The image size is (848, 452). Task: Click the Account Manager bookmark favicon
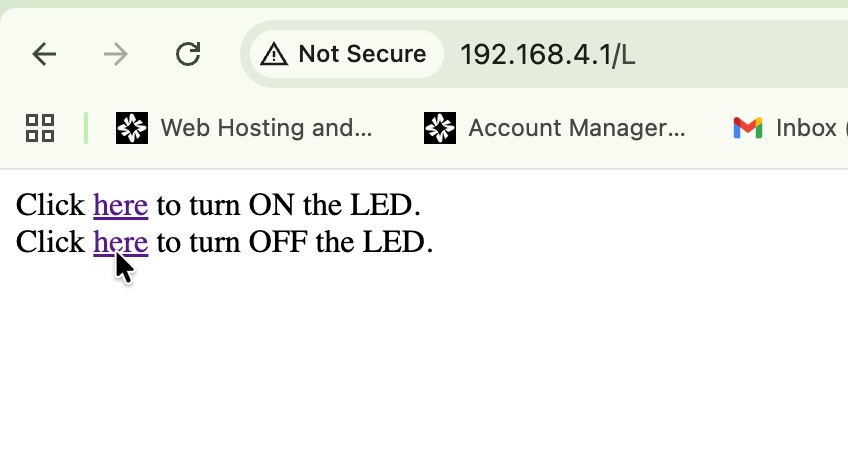coord(440,128)
